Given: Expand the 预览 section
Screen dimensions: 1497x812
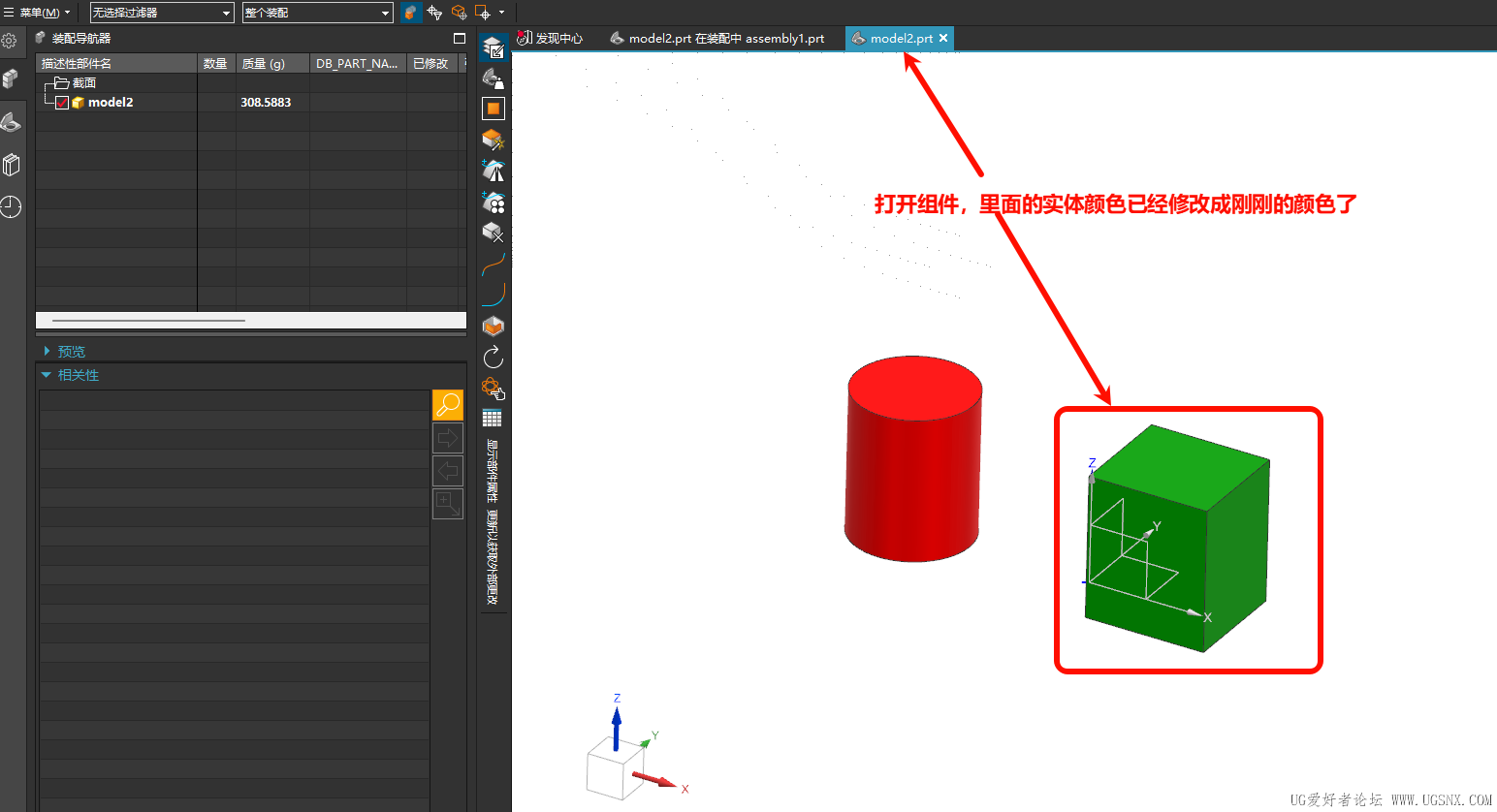Looking at the screenshot, I should coord(71,352).
